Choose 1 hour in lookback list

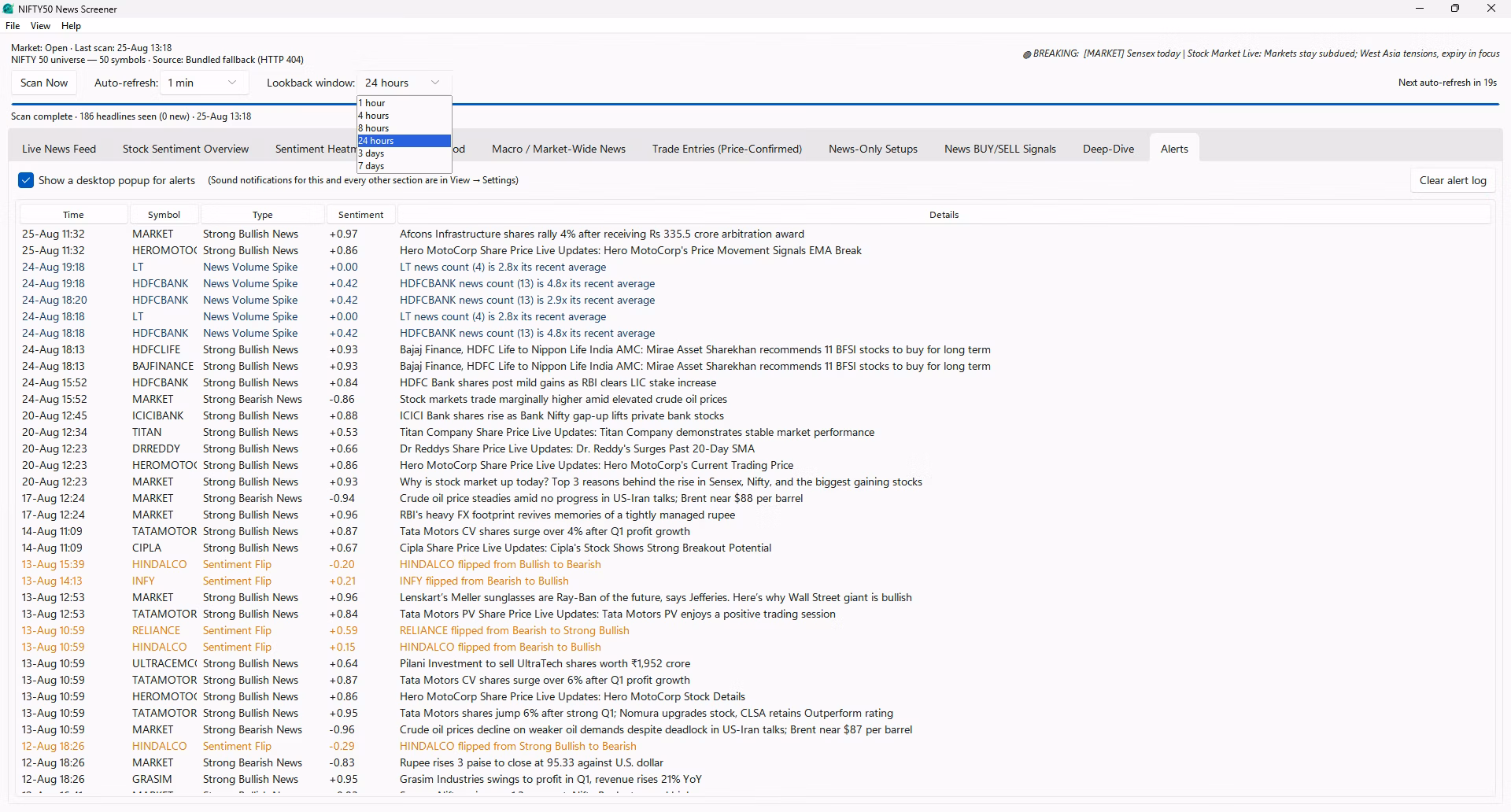tap(404, 103)
